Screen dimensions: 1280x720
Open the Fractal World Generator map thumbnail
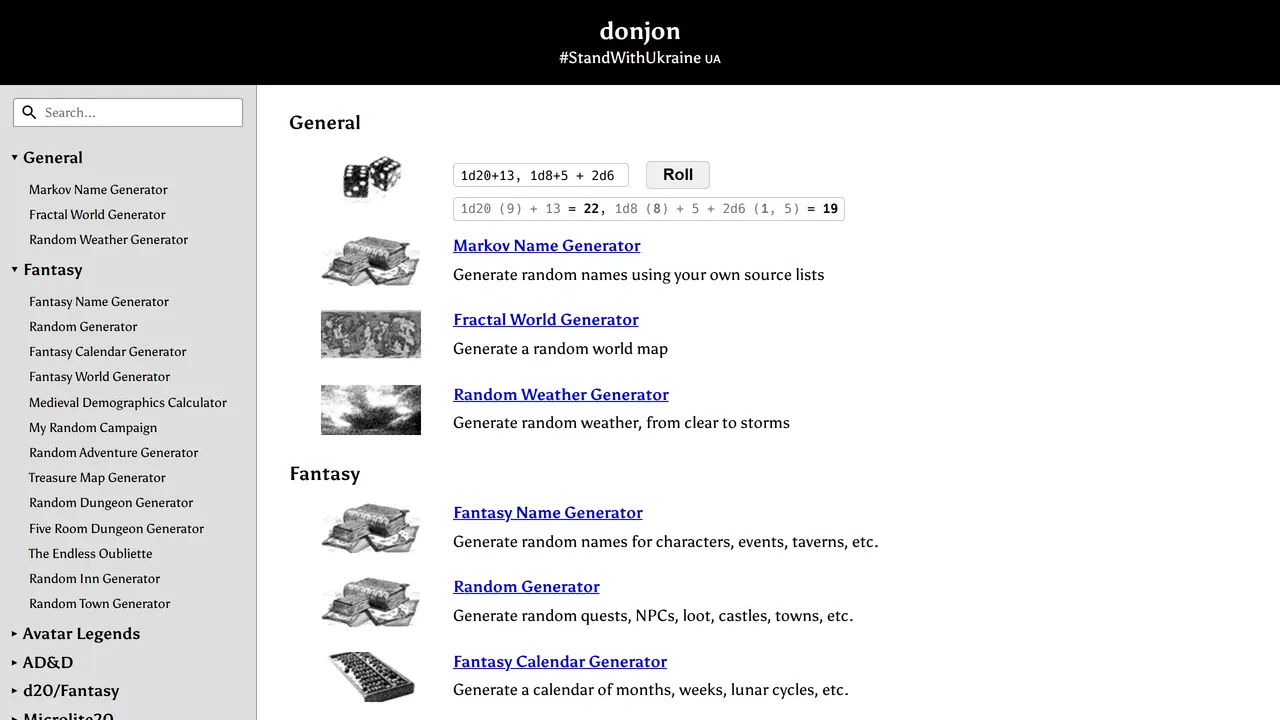click(371, 334)
